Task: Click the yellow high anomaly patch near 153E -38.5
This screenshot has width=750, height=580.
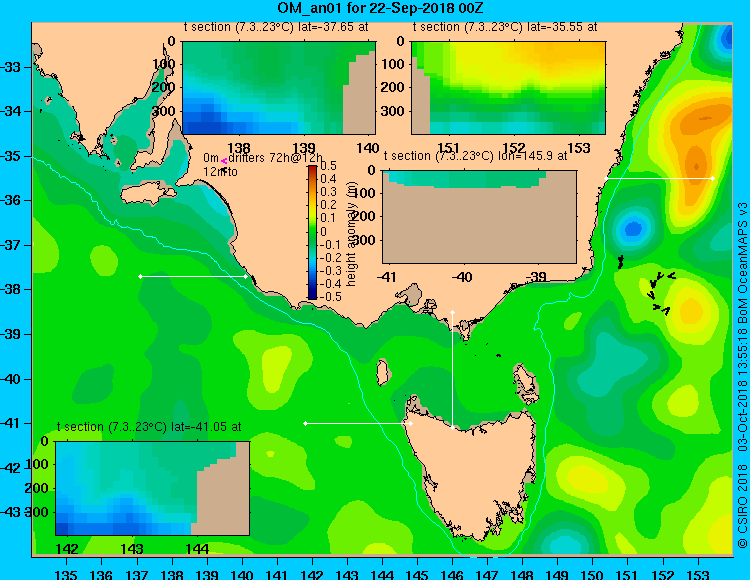Action: (x=691, y=311)
